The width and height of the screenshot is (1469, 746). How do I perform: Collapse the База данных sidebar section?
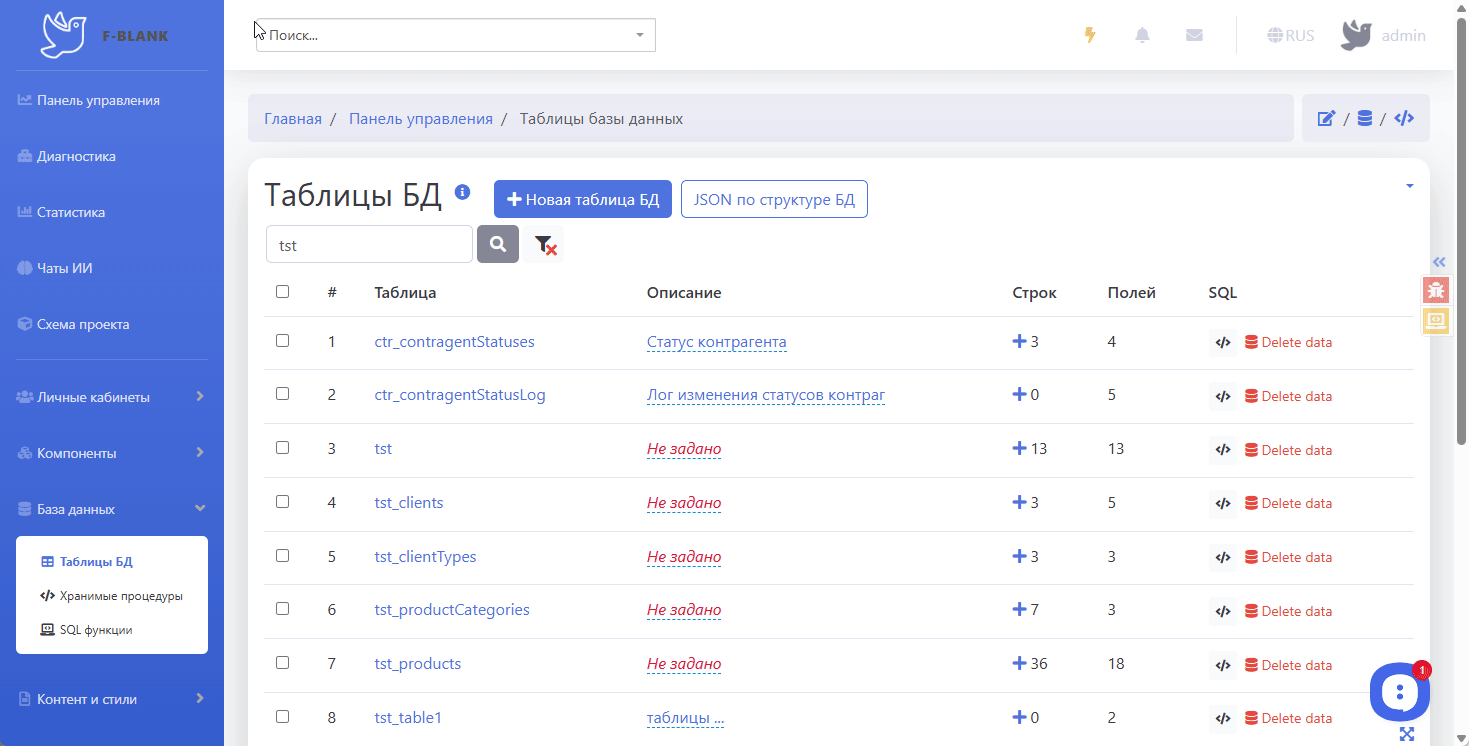click(111, 509)
